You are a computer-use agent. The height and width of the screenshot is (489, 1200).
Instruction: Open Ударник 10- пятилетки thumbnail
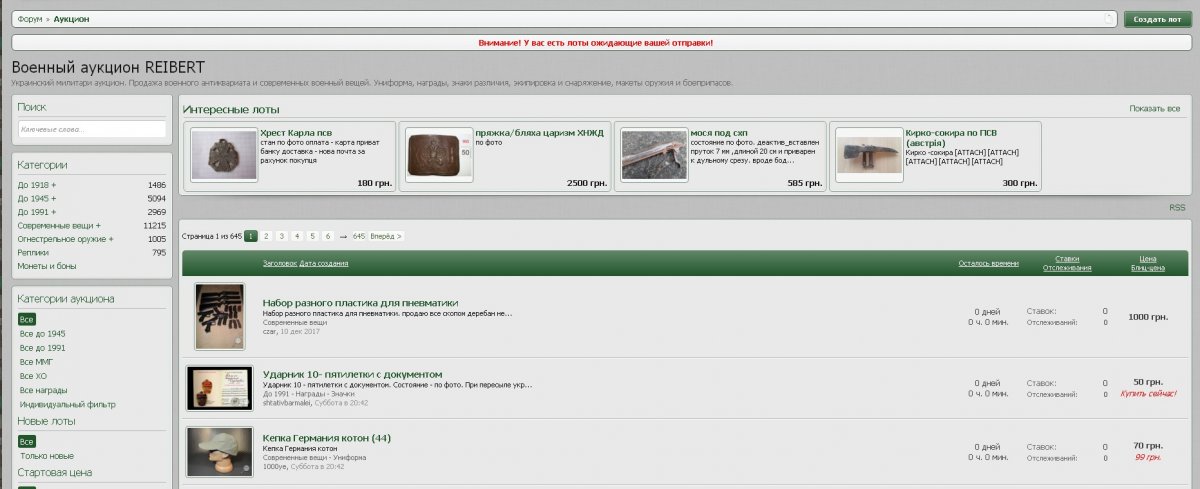point(219,388)
